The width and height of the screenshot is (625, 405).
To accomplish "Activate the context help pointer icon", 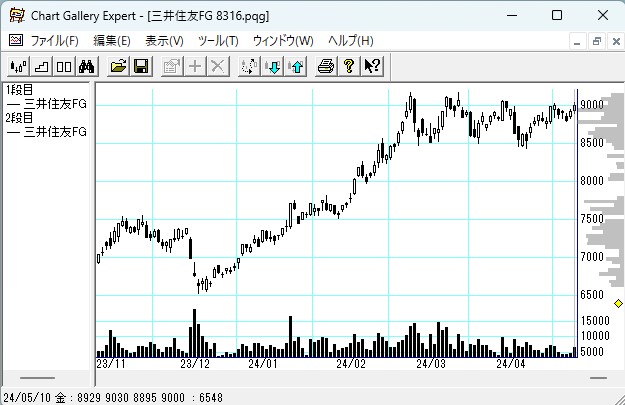I will pyautogui.click(x=372, y=66).
